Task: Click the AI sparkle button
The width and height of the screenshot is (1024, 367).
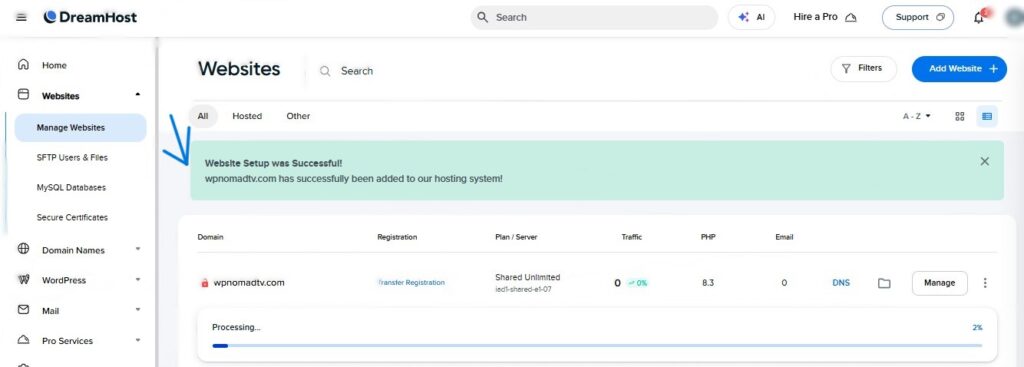Action: [x=752, y=18]
